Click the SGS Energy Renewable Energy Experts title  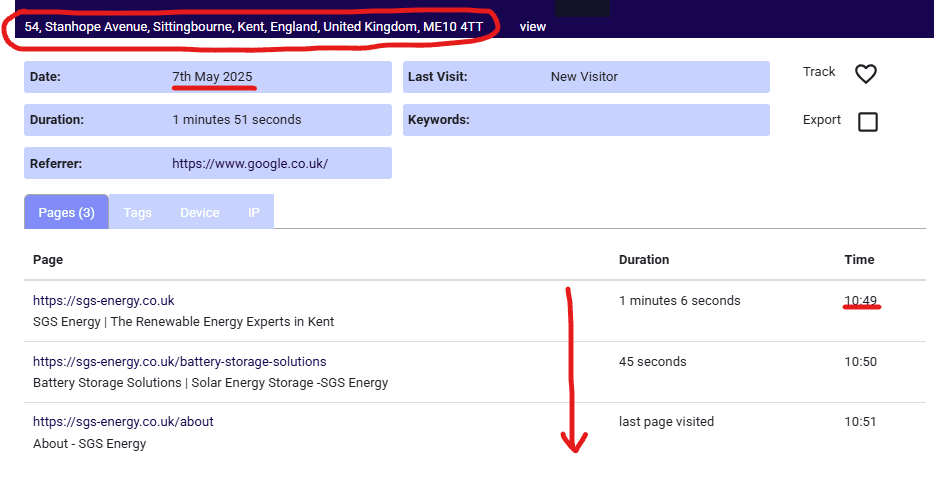(183, 321)
